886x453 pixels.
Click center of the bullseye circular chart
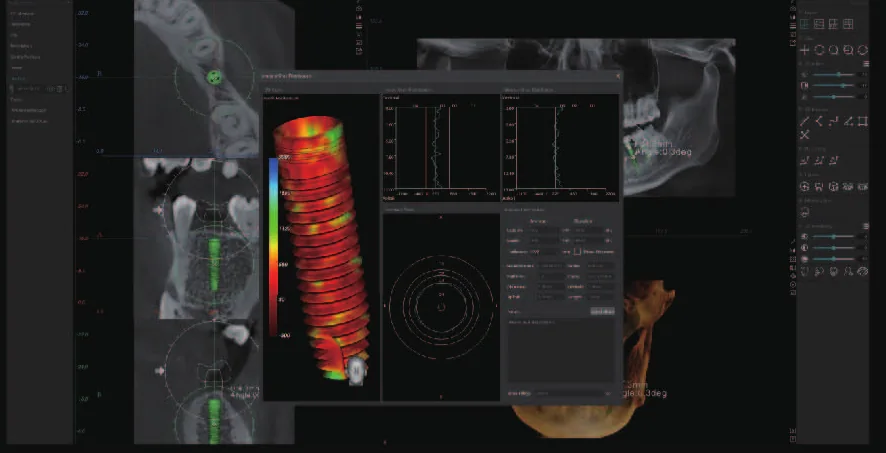pyautogui.click(x=441, y=307)
